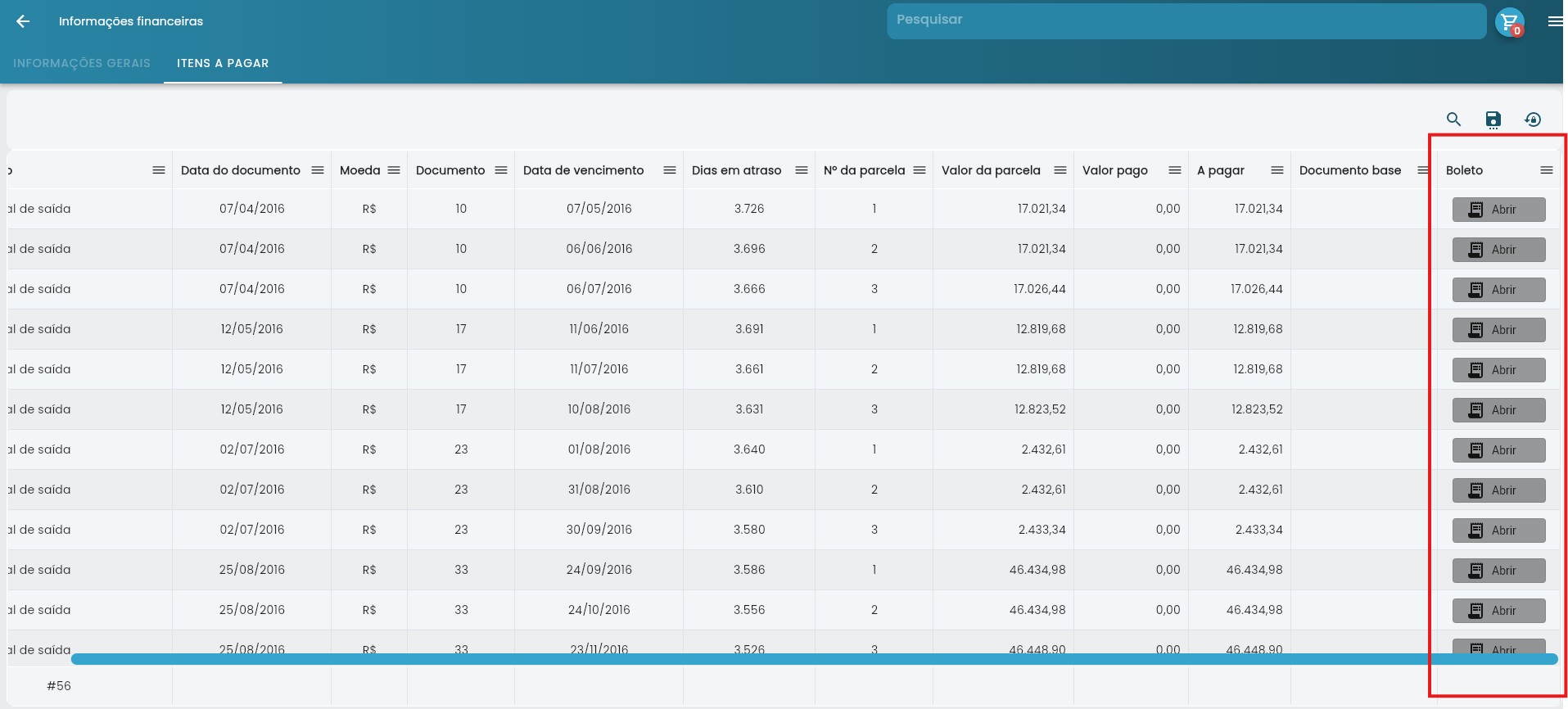Viewport: 1568px width, 709px height.
Task: Open the Dias em atraso column menu
Action: (x=802, y=170)
